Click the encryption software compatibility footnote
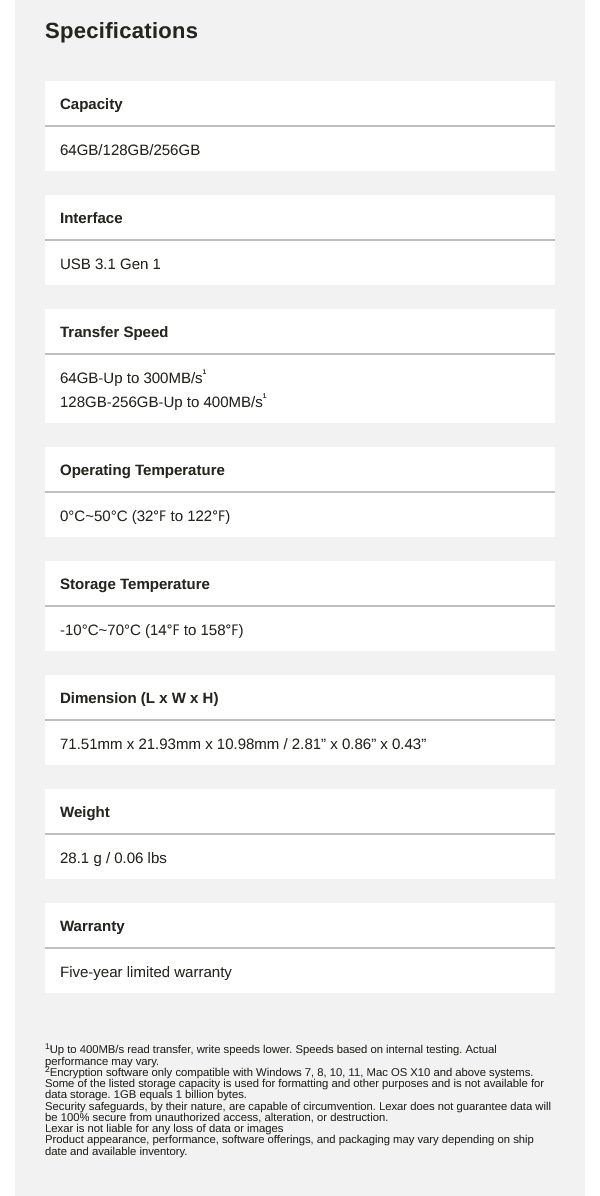The image size is (600, 1196). [x=289, y=1072]
